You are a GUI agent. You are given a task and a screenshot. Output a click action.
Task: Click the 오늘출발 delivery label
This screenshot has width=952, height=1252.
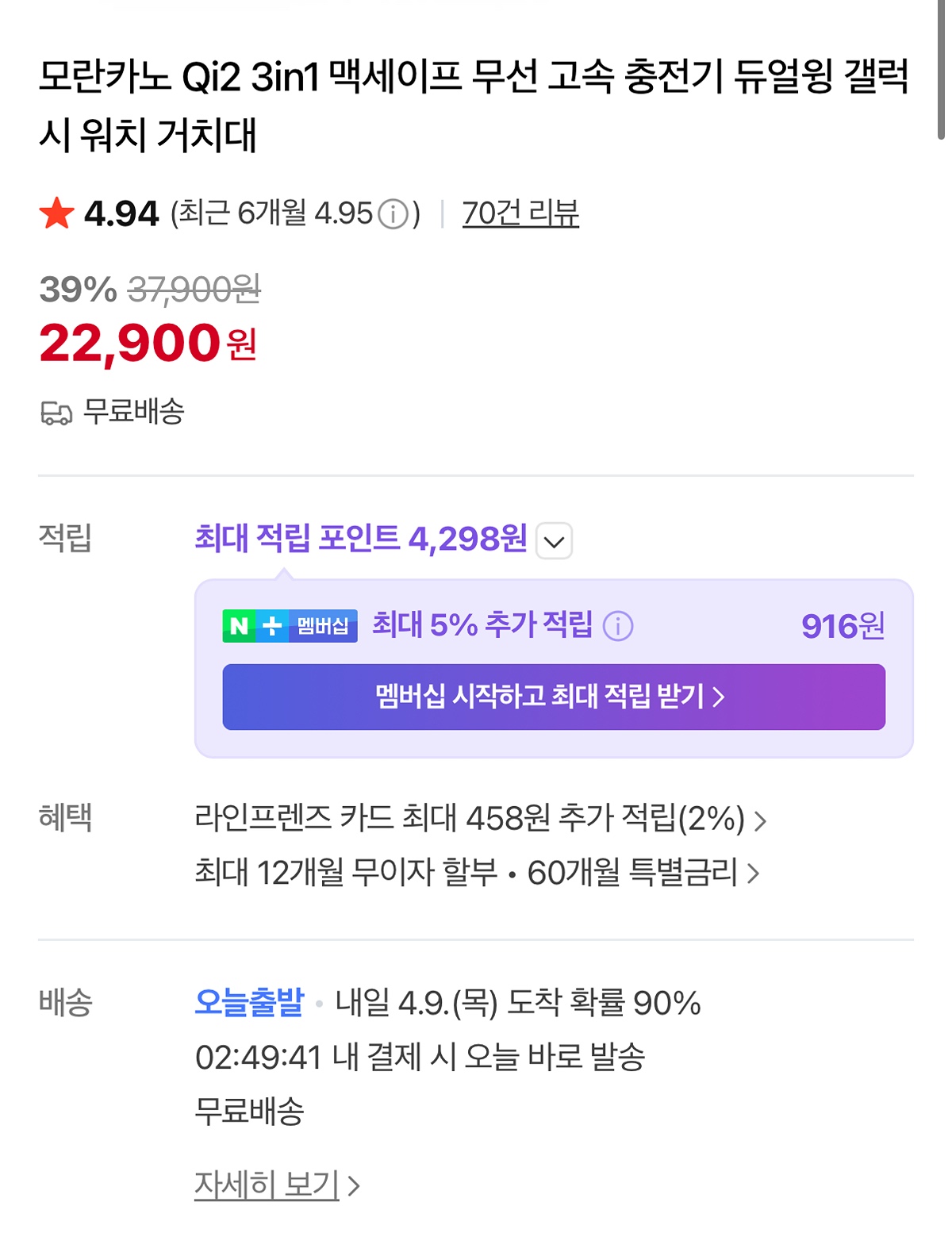tap(249, 1002)
